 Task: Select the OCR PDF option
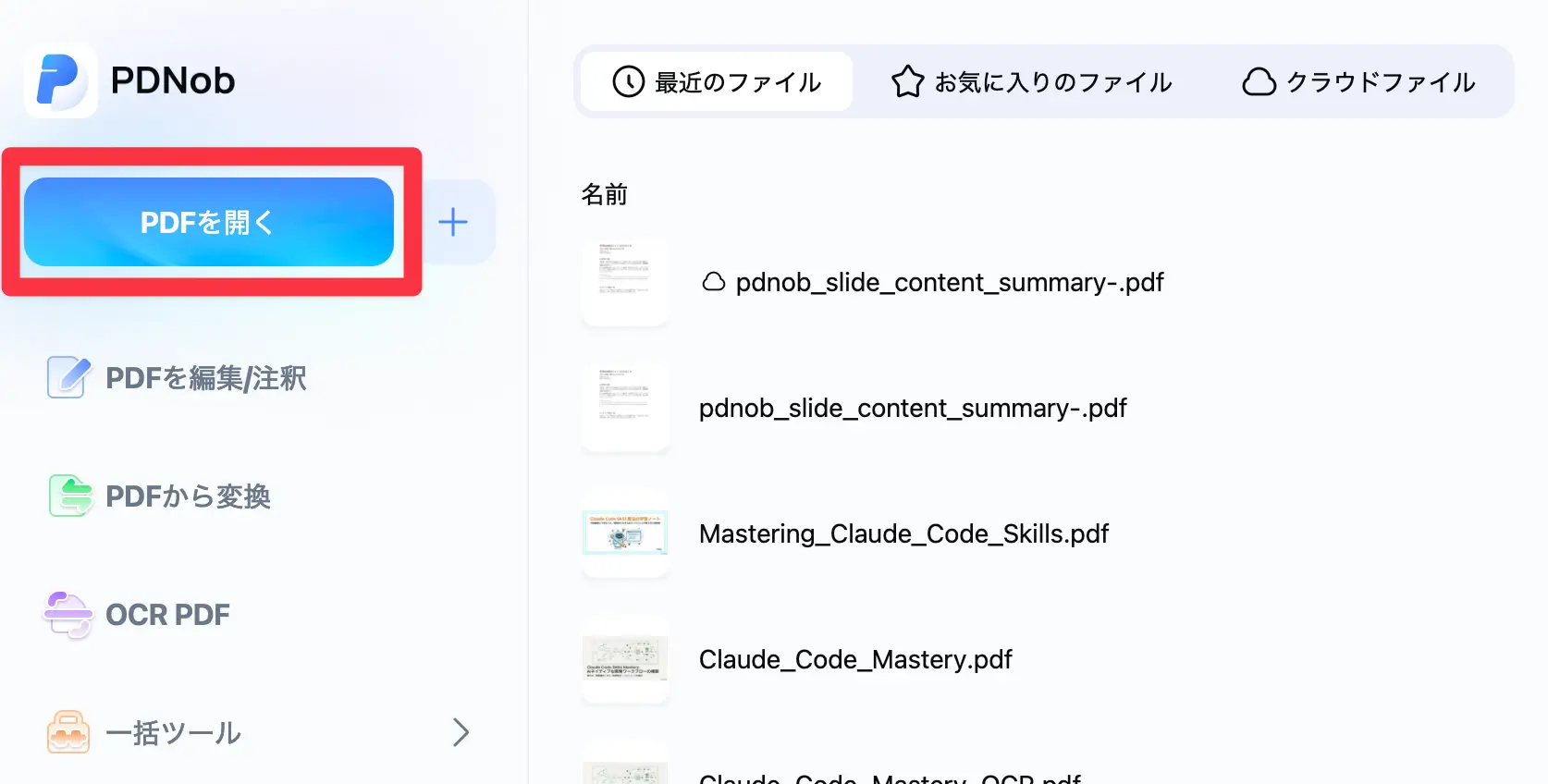point(167,615)
